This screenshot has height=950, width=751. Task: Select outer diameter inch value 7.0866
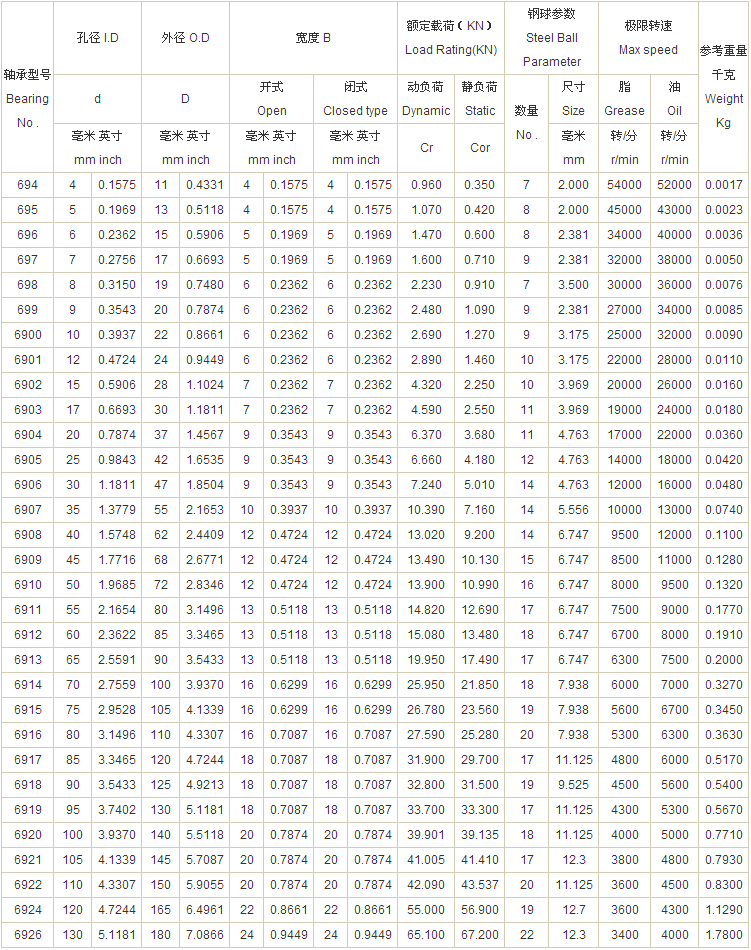point(205,935)
